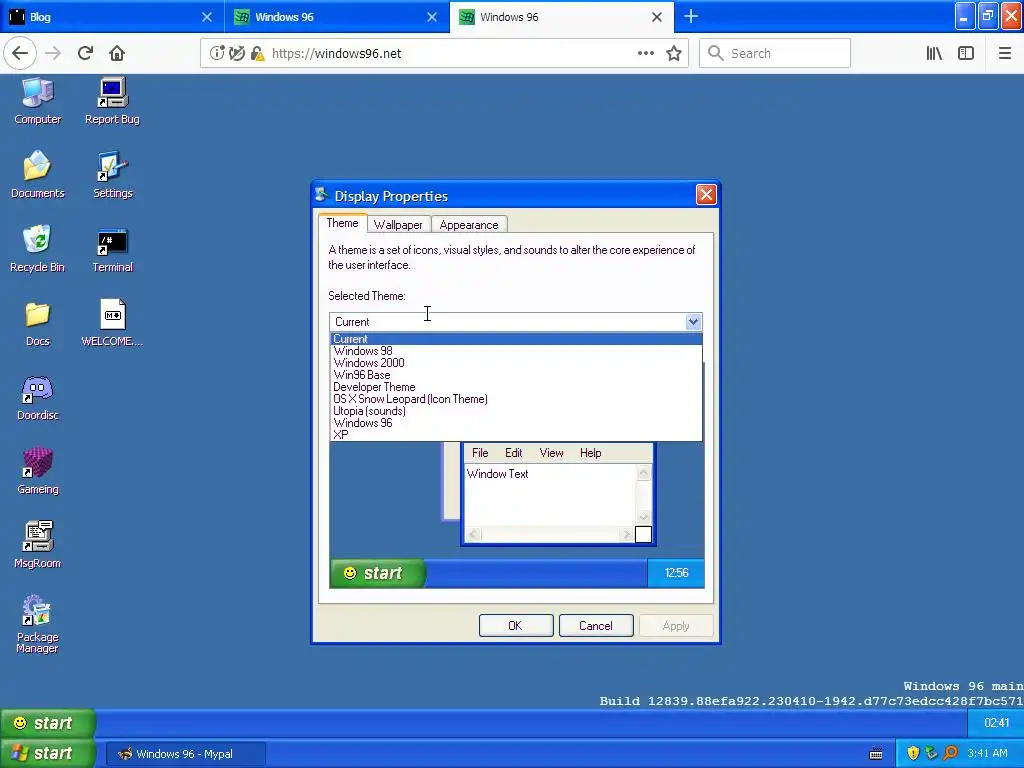
Task: Click the Windows 96 taskbar clock 02:41
Action: (x=996, y=722)
